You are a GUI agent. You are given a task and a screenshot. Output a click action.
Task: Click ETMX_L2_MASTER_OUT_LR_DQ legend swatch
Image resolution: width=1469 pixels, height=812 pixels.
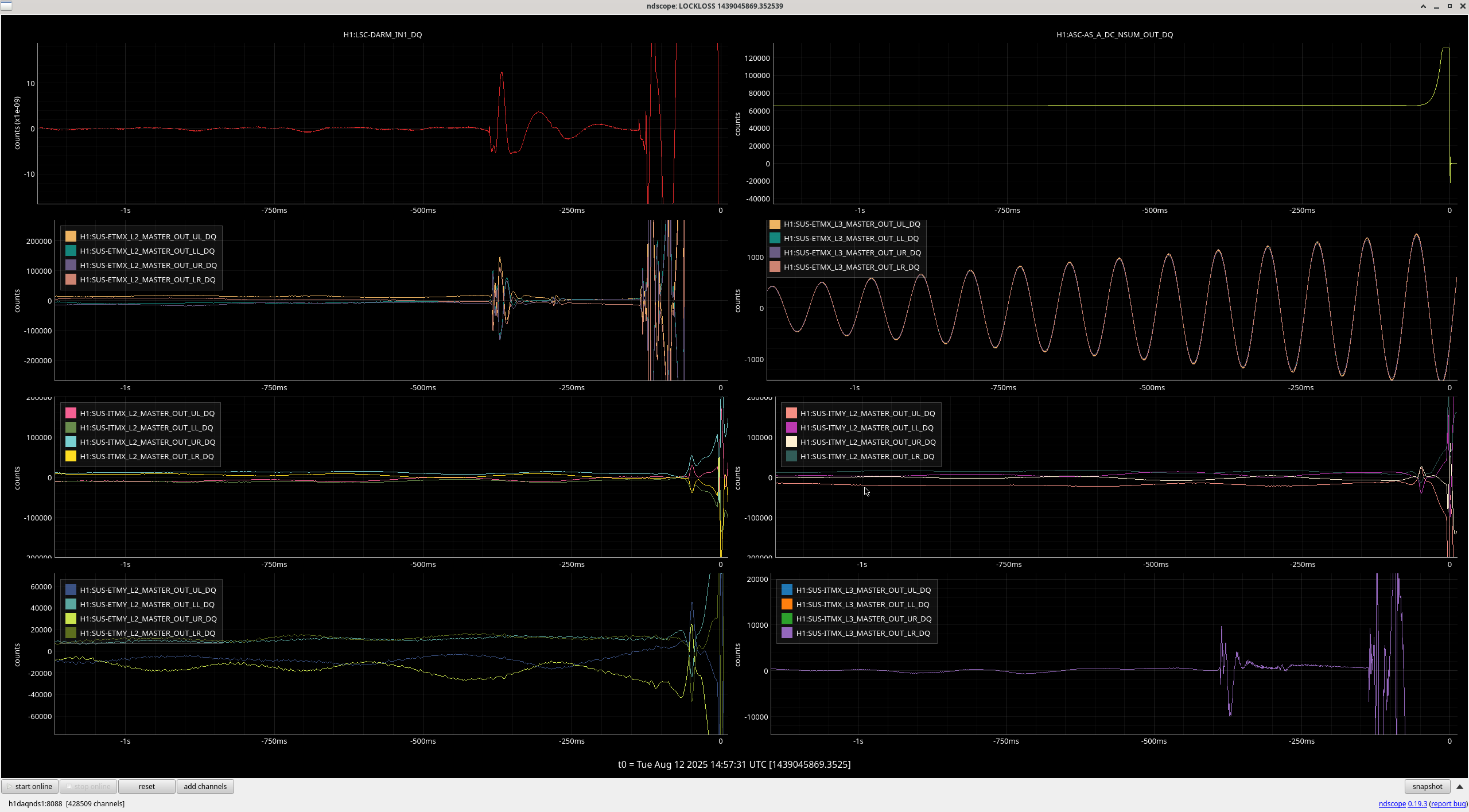[71, 279]
